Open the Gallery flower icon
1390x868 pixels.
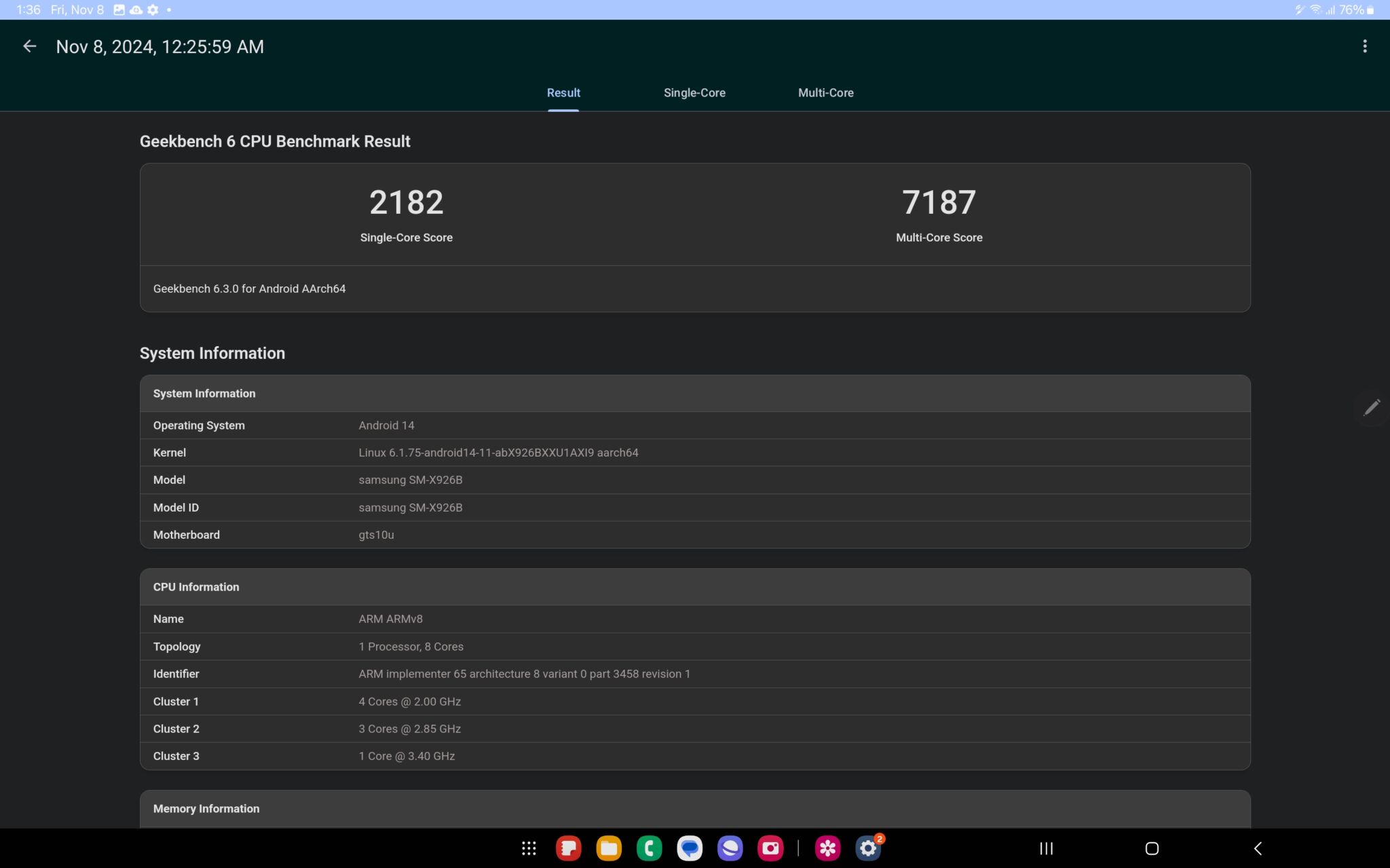pos(828,848)
